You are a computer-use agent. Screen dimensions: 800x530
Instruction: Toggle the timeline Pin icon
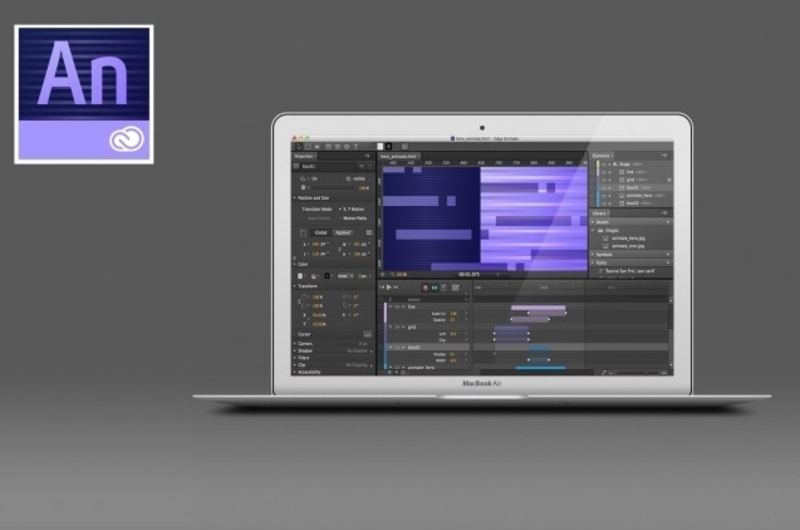[443, 288]
